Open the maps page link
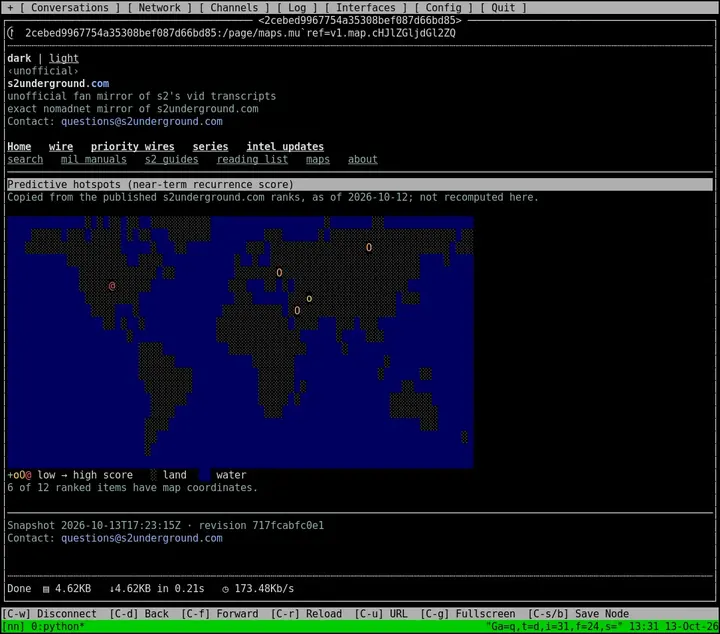Screen dimensions: 720x634 (x=318, y=159)
